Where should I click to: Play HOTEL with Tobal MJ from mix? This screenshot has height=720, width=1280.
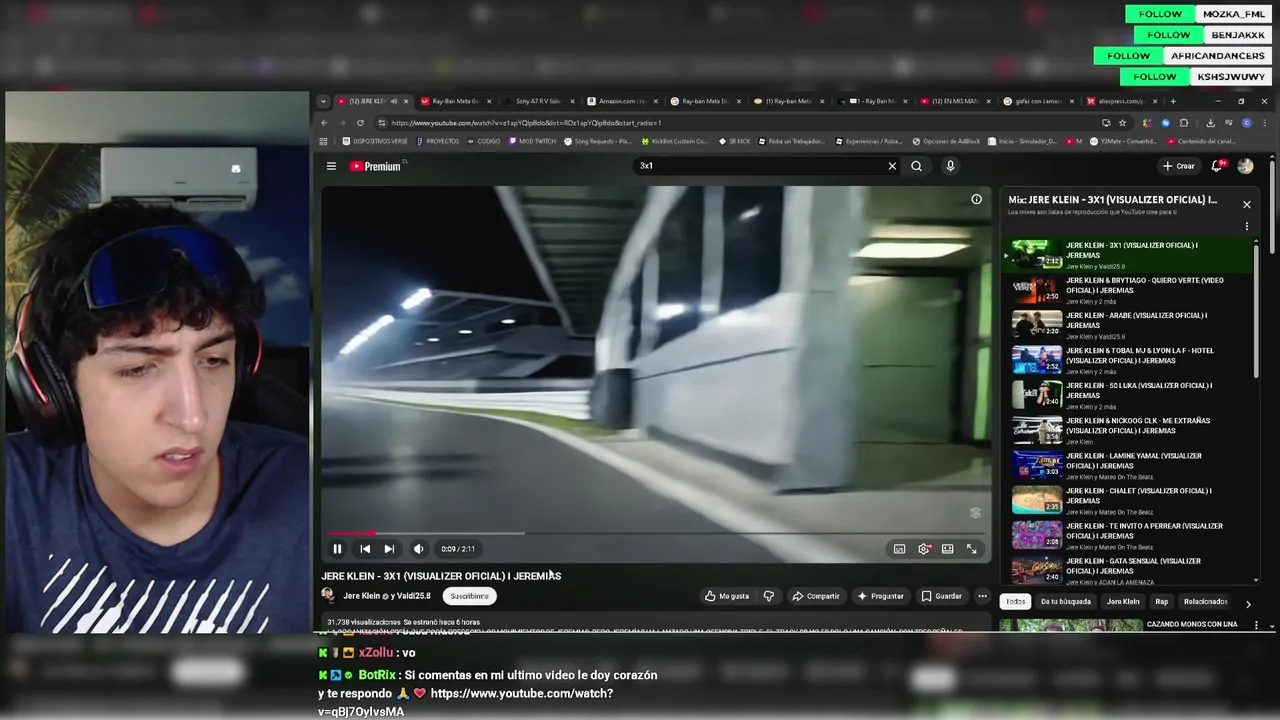[x=1130, y=360]
